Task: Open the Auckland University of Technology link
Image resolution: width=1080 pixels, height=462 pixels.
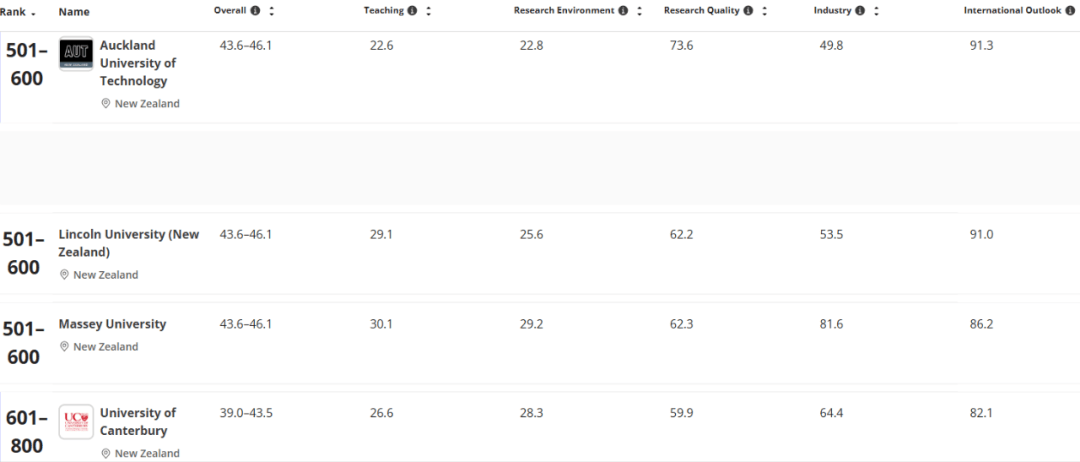Action: click(x=138, y=63)
